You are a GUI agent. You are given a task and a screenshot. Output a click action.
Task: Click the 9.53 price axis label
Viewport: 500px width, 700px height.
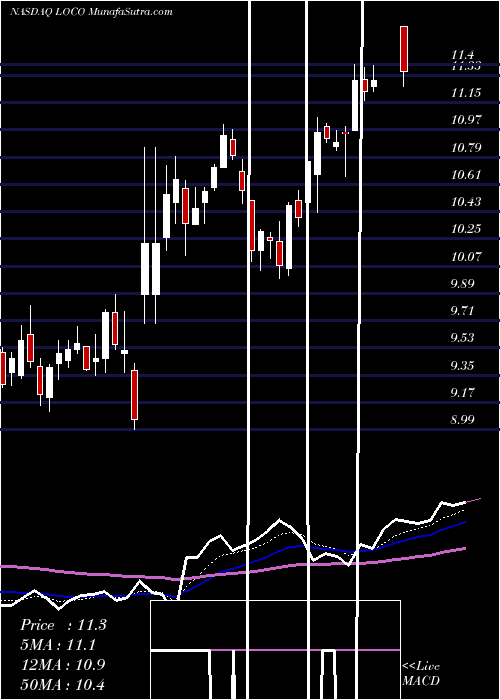(462, 338)
